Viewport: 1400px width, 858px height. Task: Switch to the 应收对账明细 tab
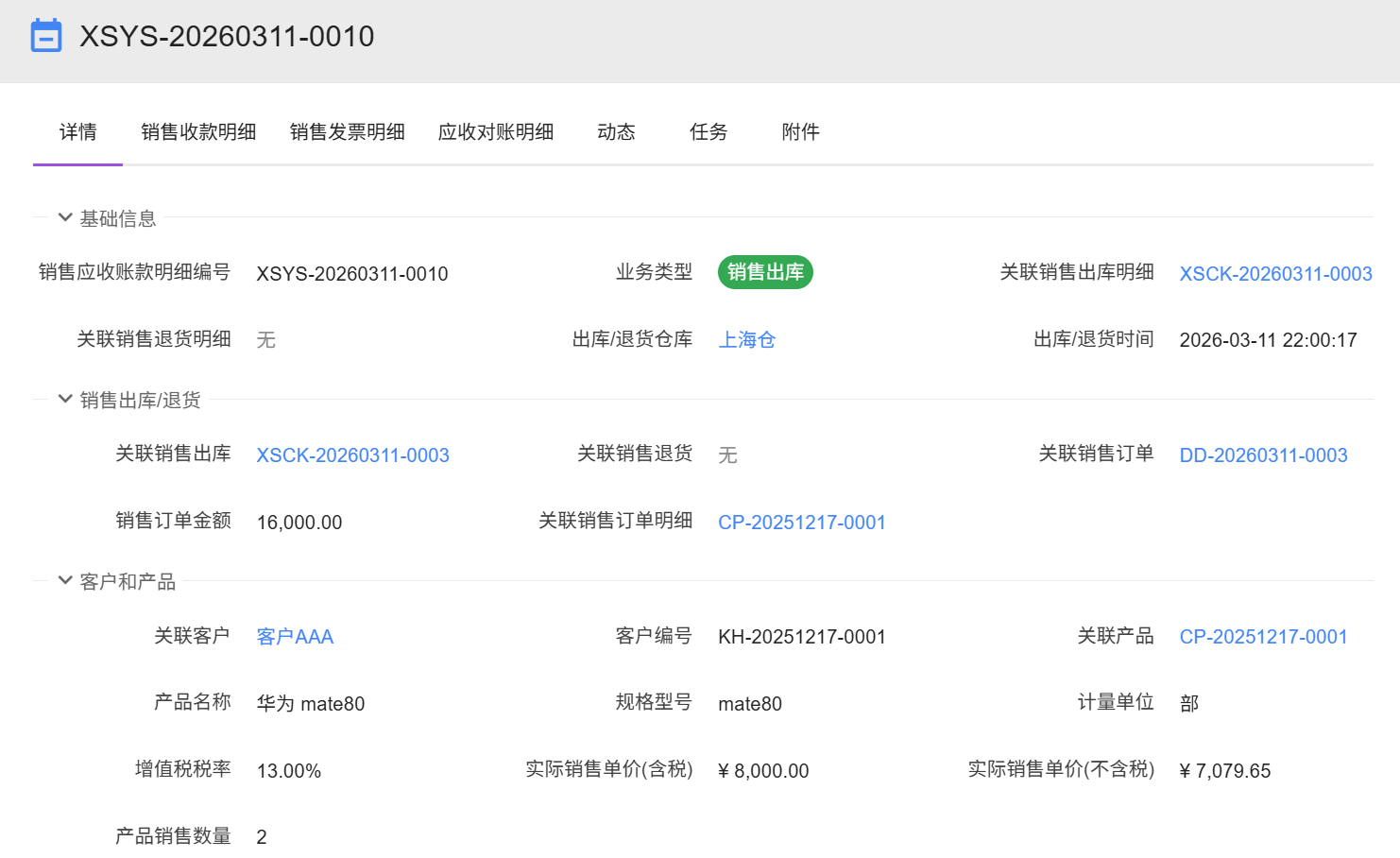[496, 132]
